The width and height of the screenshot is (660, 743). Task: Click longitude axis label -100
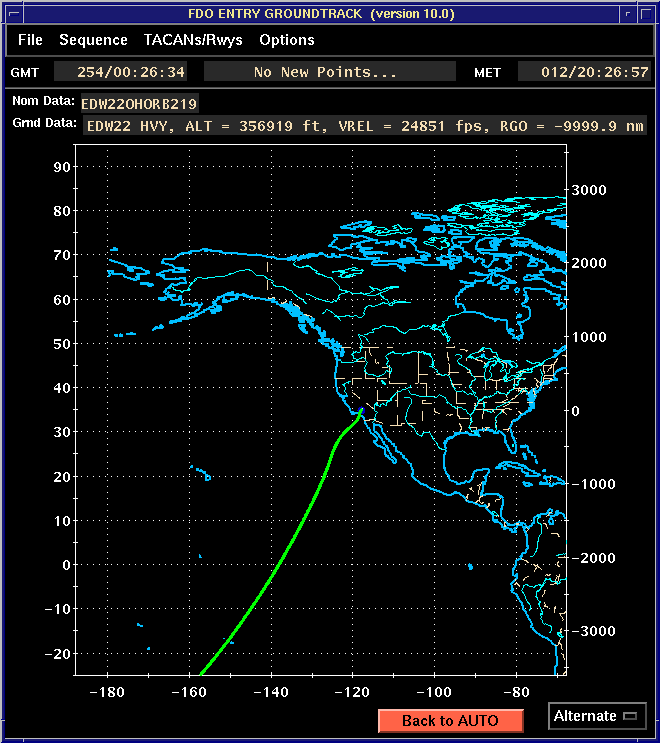coord(434,692)
